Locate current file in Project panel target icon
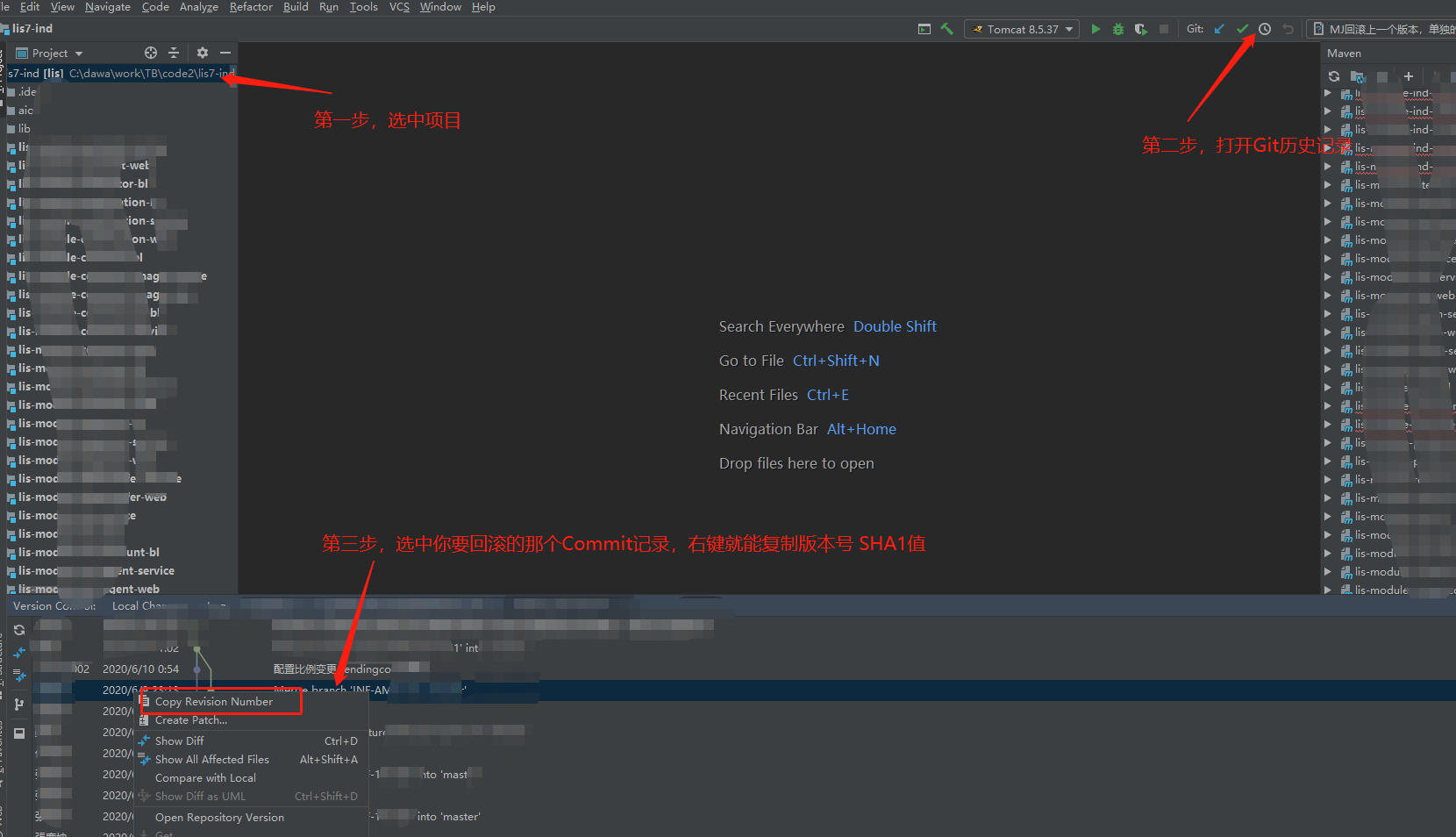This screenshot has height=837, width=1456. [151, 53]
